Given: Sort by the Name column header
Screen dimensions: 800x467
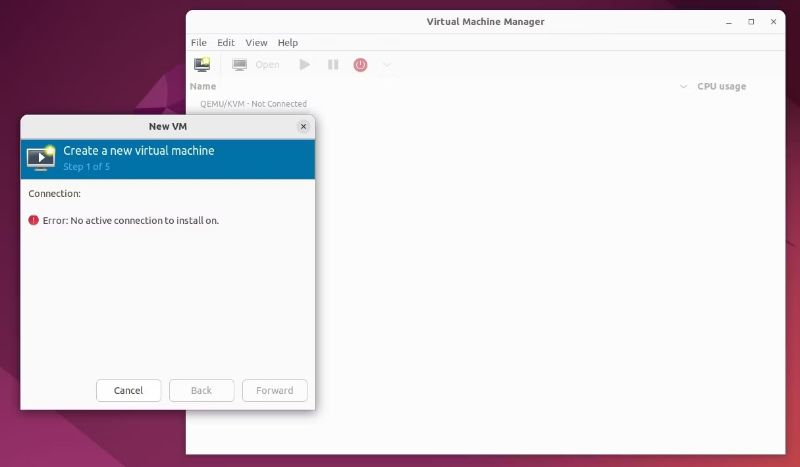Looking at the screenshot, I should (203, 87).
